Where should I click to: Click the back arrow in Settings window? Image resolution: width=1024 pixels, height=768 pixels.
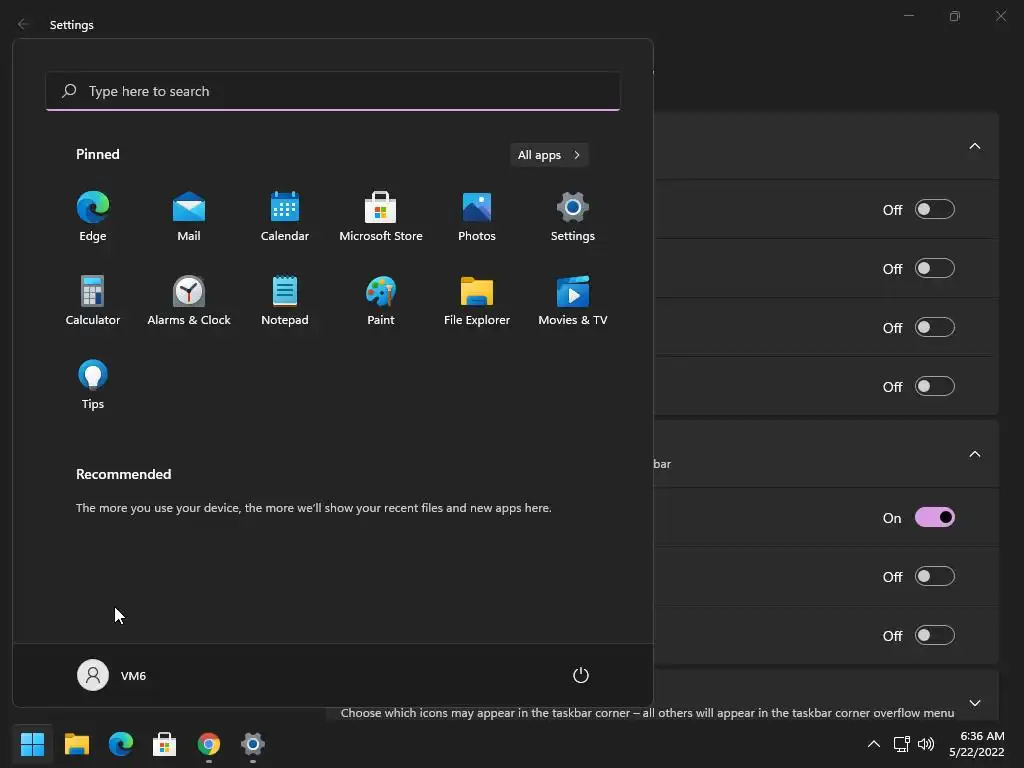(23, 24)
